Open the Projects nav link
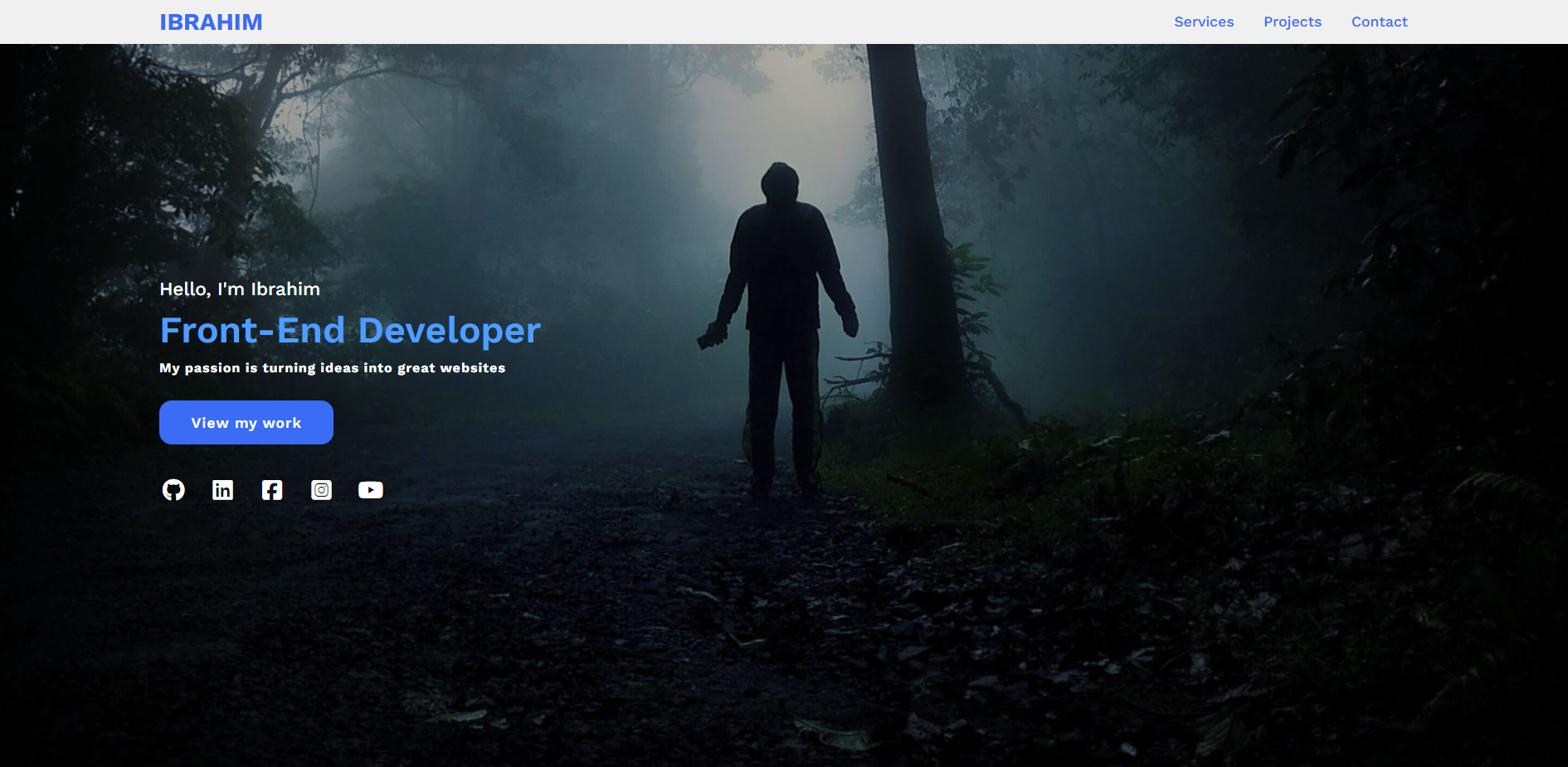This screenshot has height=767, width=1568. click(x=1293, y=22)
